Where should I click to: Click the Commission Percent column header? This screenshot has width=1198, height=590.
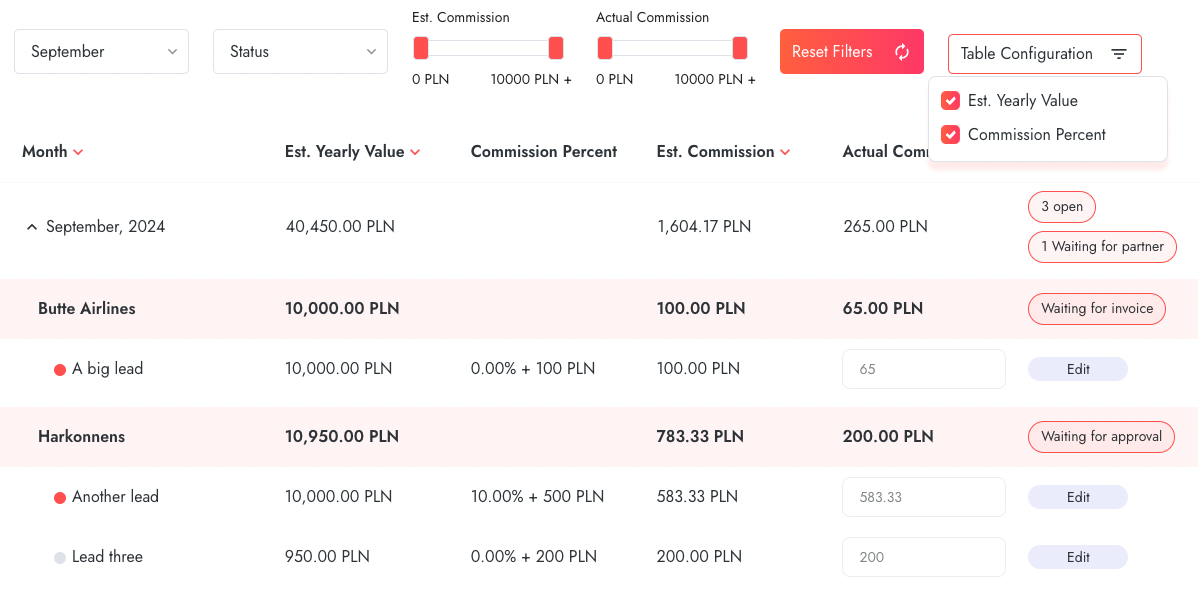click(x=544, y=152)
